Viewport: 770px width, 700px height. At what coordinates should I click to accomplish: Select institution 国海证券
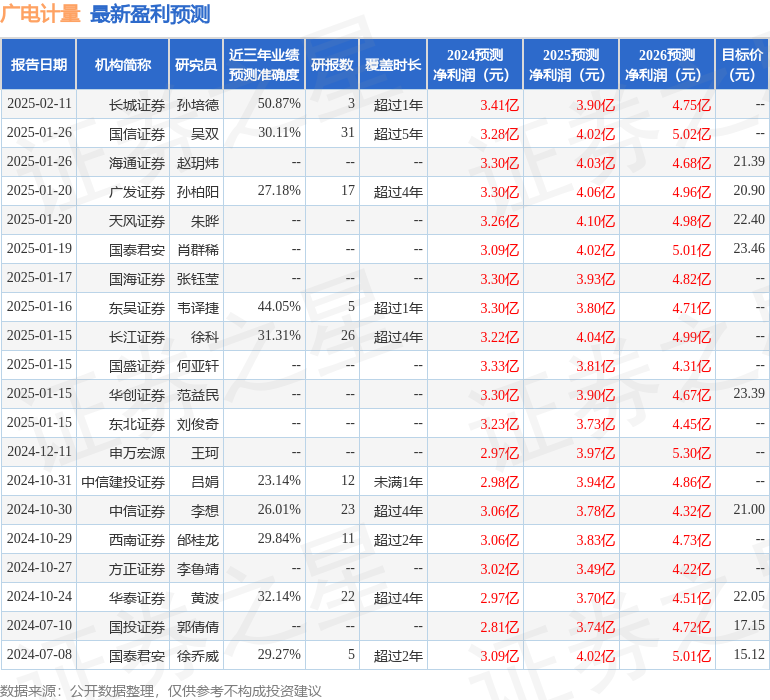[137, 279]
